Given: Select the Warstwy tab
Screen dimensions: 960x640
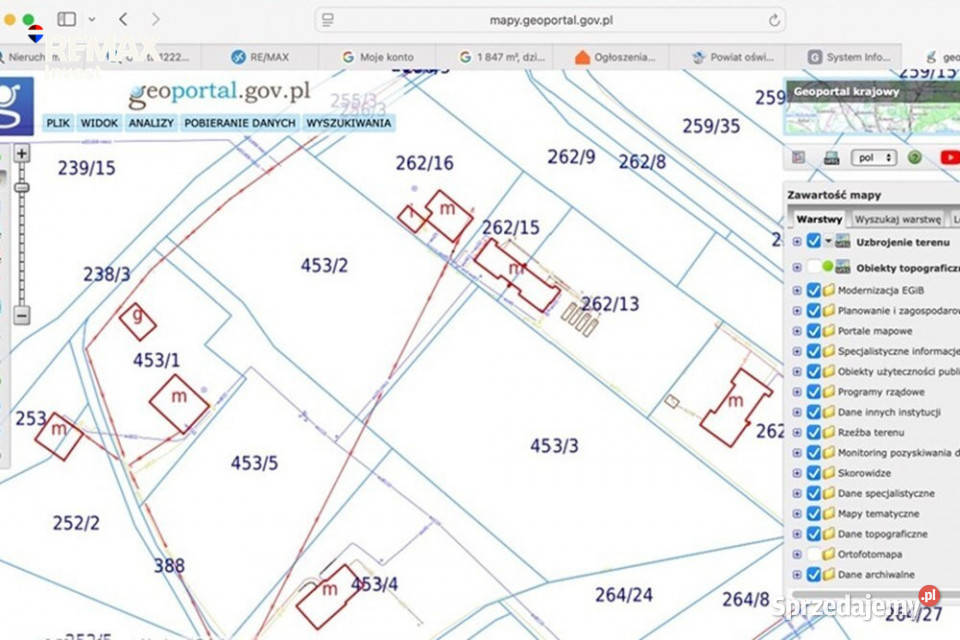Looking at the screenshot, I should click(x=819, y=219).
